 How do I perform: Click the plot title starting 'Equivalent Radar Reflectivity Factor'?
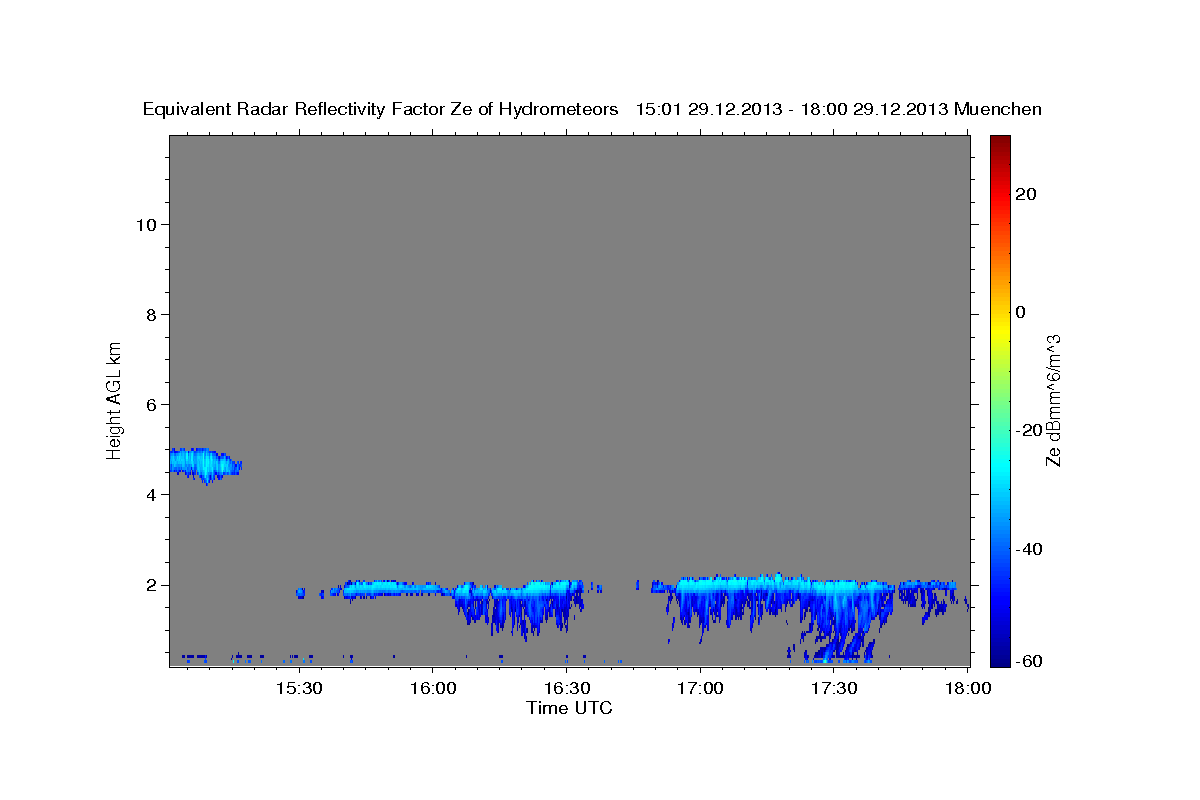pyautogui.click(x=592, y=109)
